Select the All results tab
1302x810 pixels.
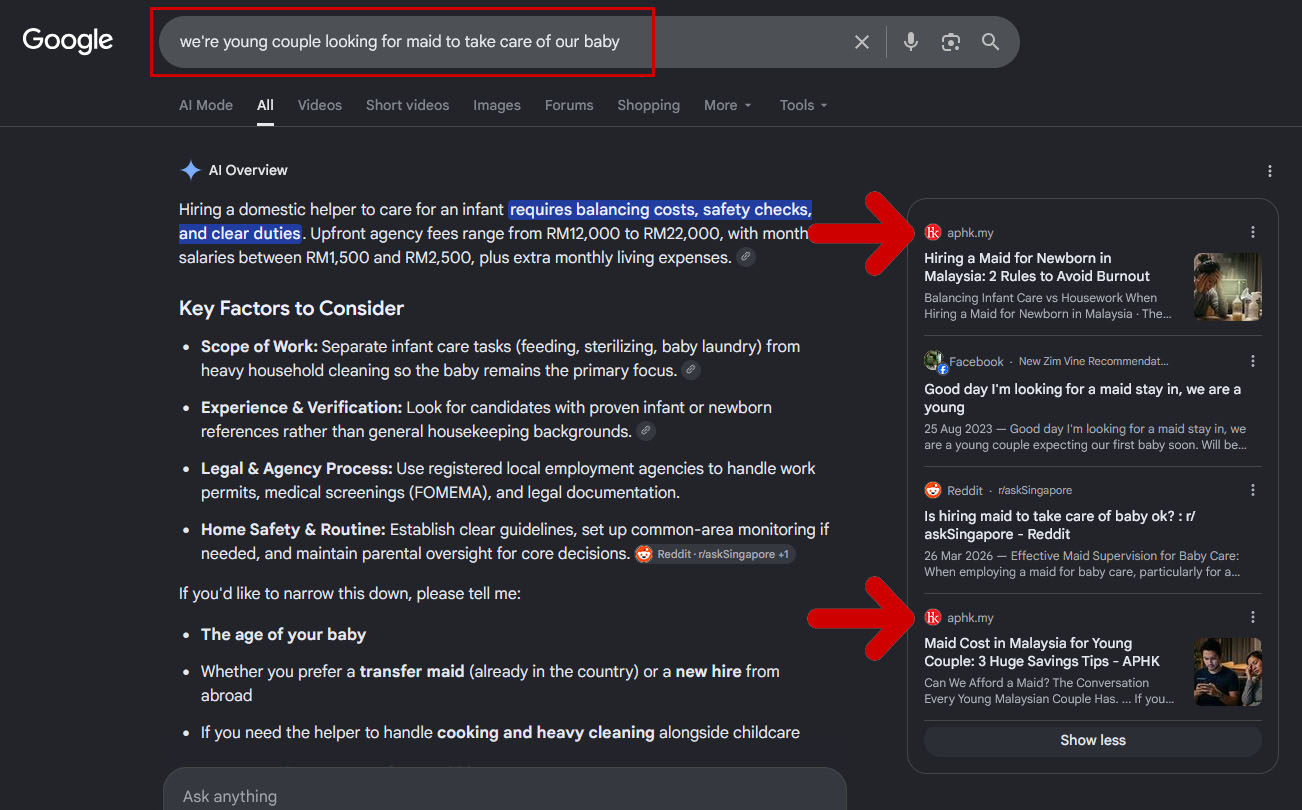pyautogui.click(x=265, y=105)
